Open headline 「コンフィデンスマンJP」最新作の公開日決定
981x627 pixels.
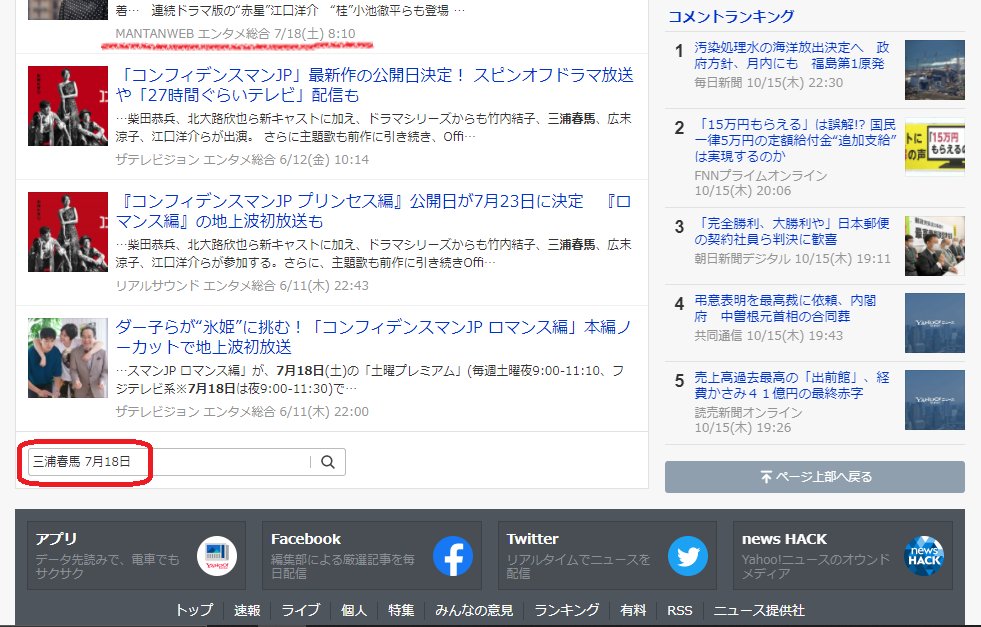374,85
